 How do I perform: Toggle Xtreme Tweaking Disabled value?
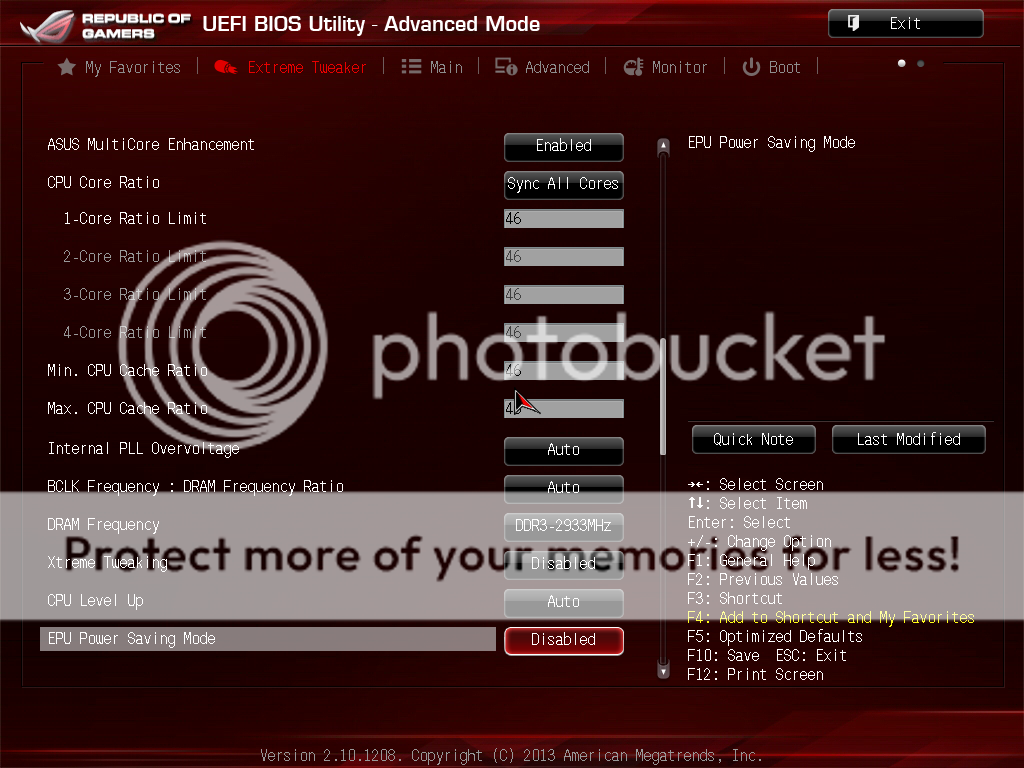point(563,564)
